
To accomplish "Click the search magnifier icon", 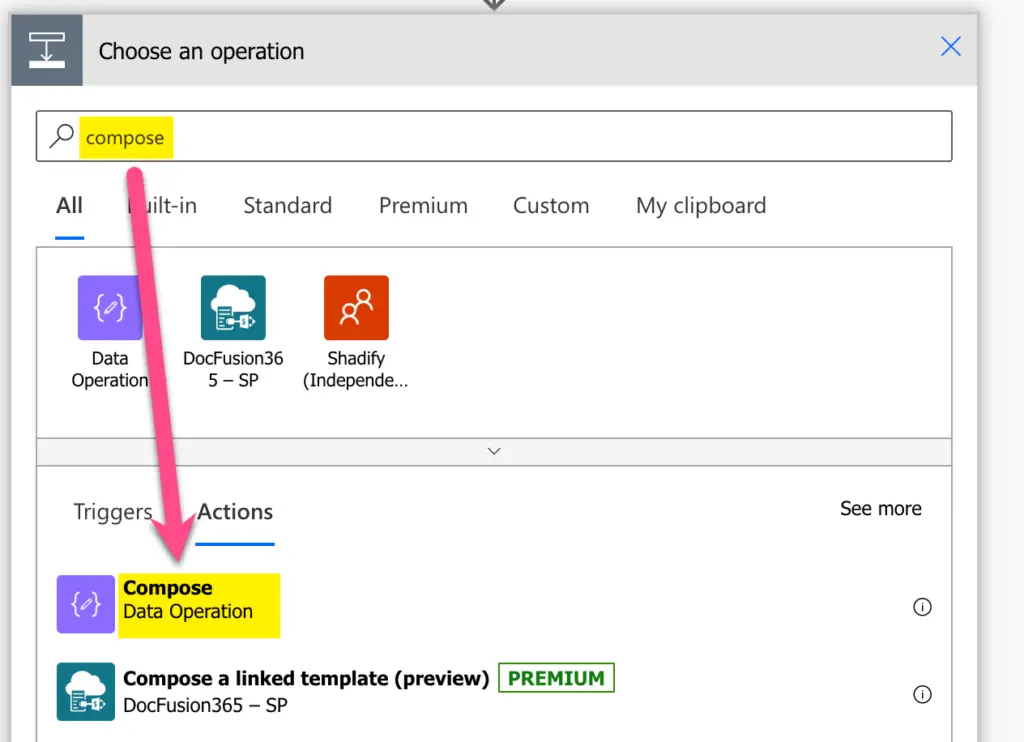I will (x=61, y=136).
